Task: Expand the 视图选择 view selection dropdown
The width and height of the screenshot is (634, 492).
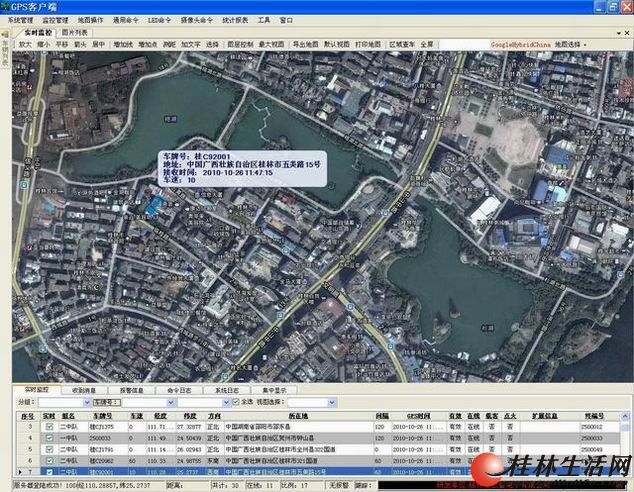Action: click(x=332, y=402)
